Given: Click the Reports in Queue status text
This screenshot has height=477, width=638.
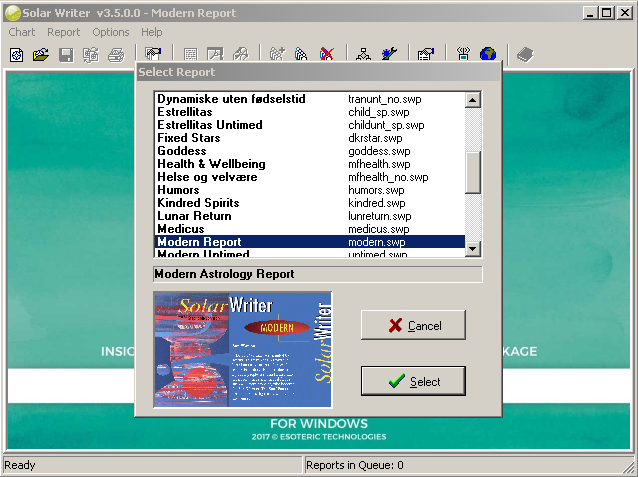Looking at the screenshot, I should point(354,465).
